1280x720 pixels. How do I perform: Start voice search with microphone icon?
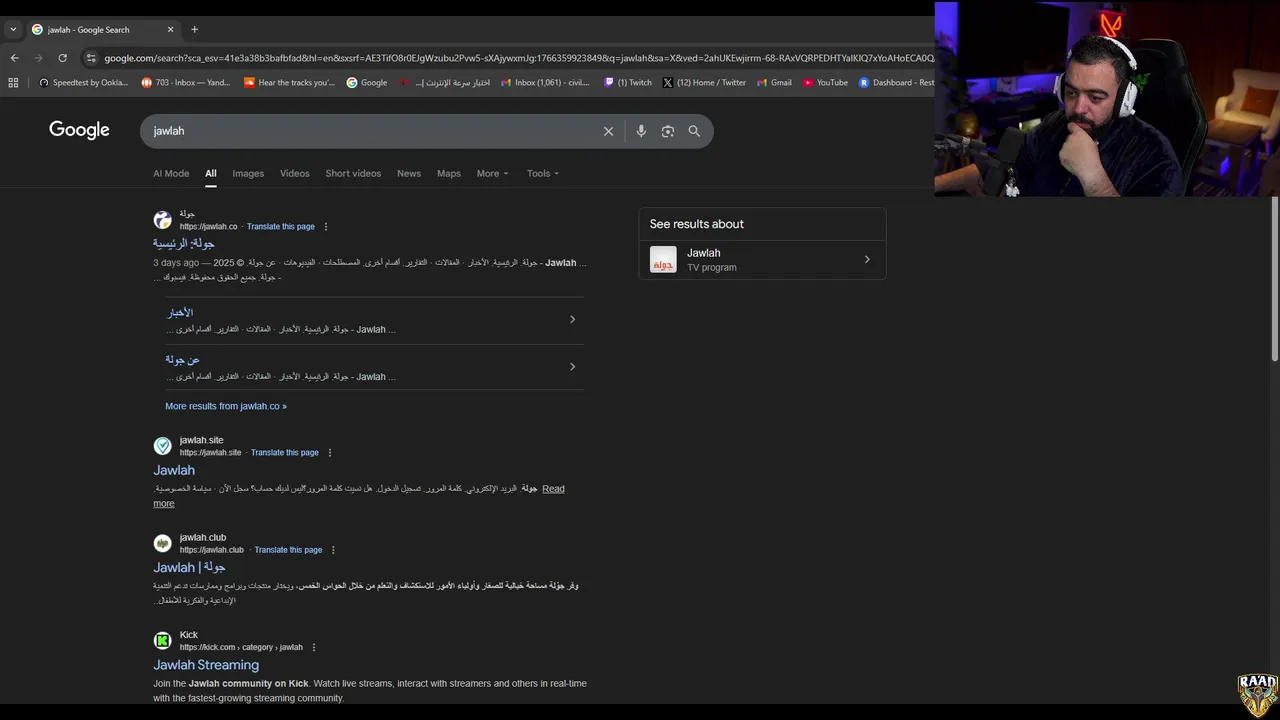pos(641,131)
